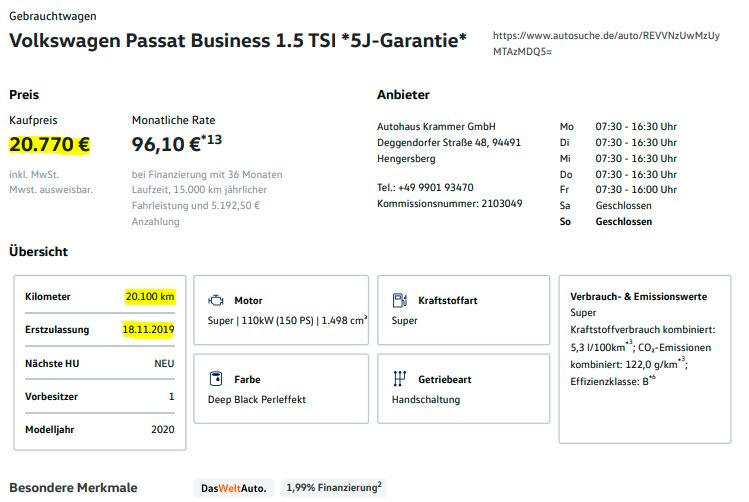
Task: Click the dealer address Deggendorfer Straße 48
Action: (449, 150)
